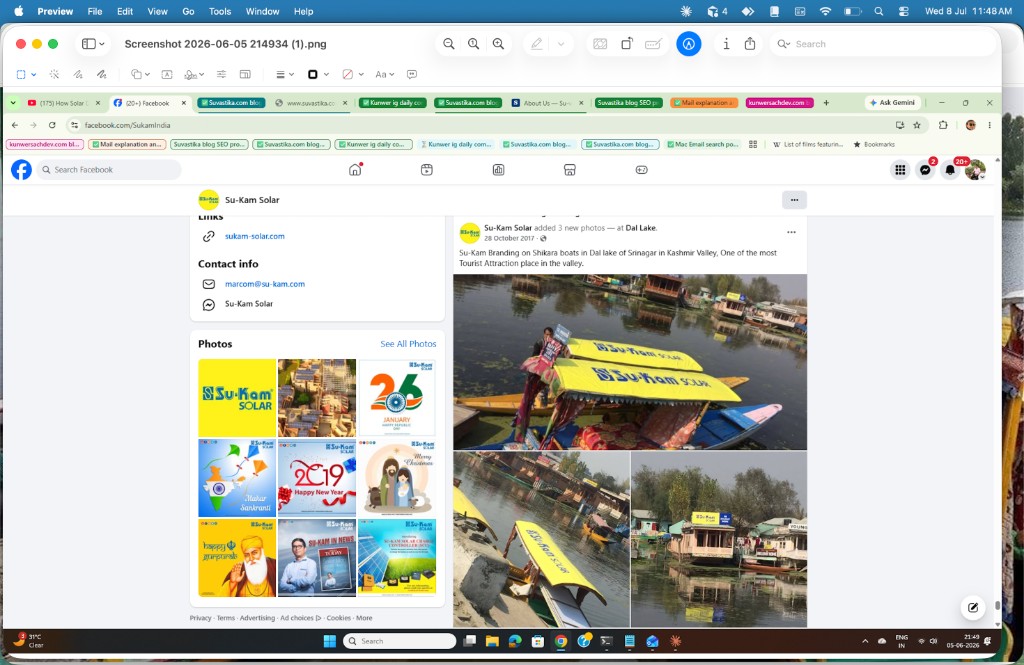
Task: Click the Search Facebook field in image
Action: pyautogui.click(x=108, y=170)
